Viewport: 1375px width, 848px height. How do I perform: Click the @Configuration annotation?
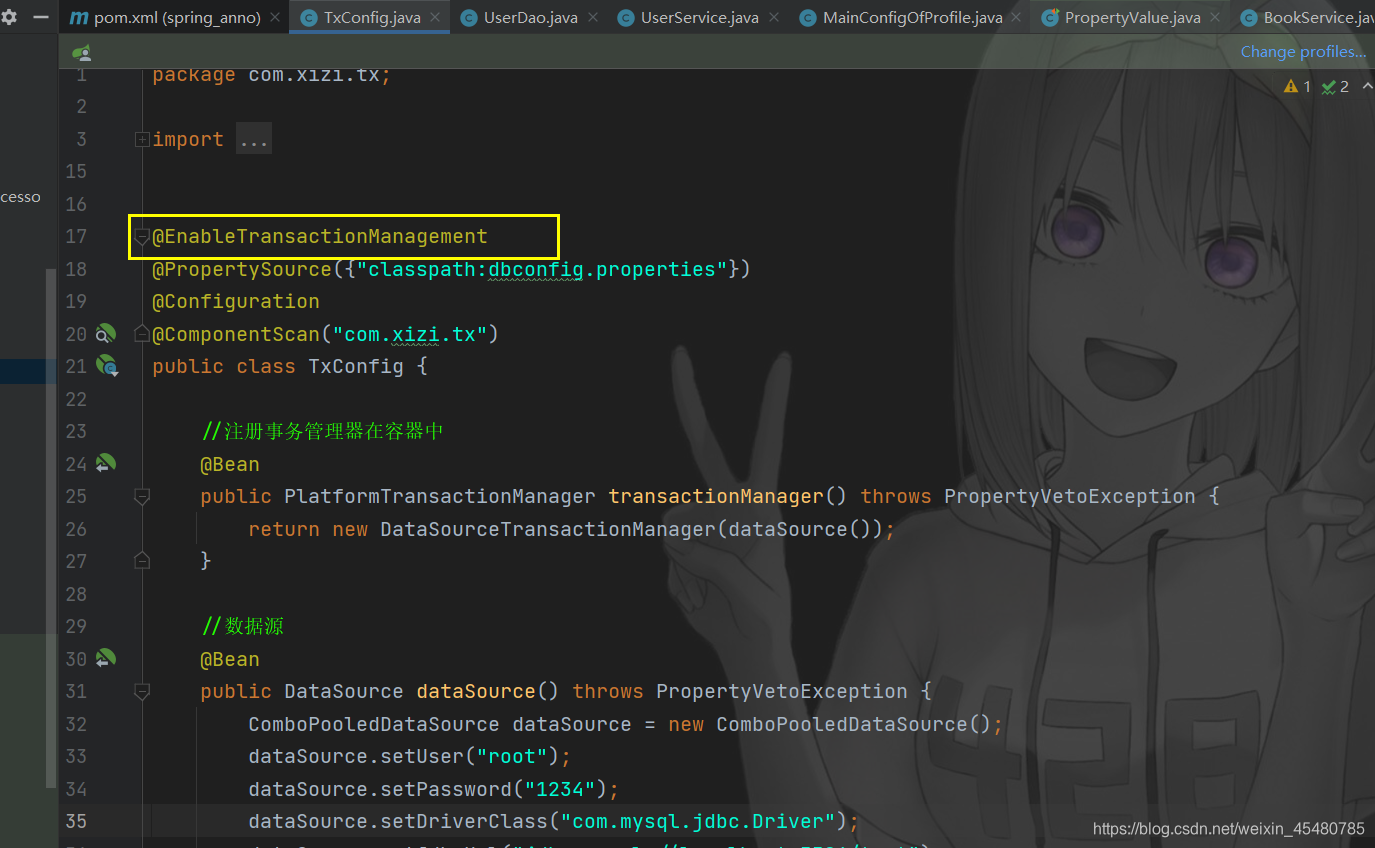pos(236,301)
